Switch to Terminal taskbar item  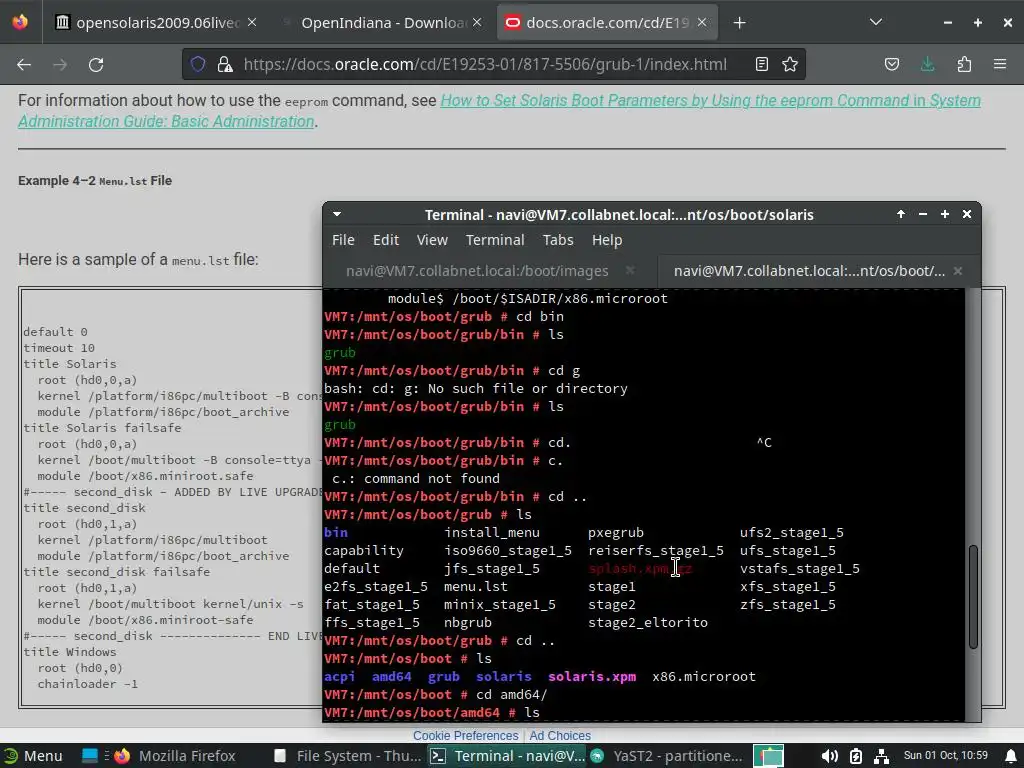pyautogui.click(x=507, y=756)
